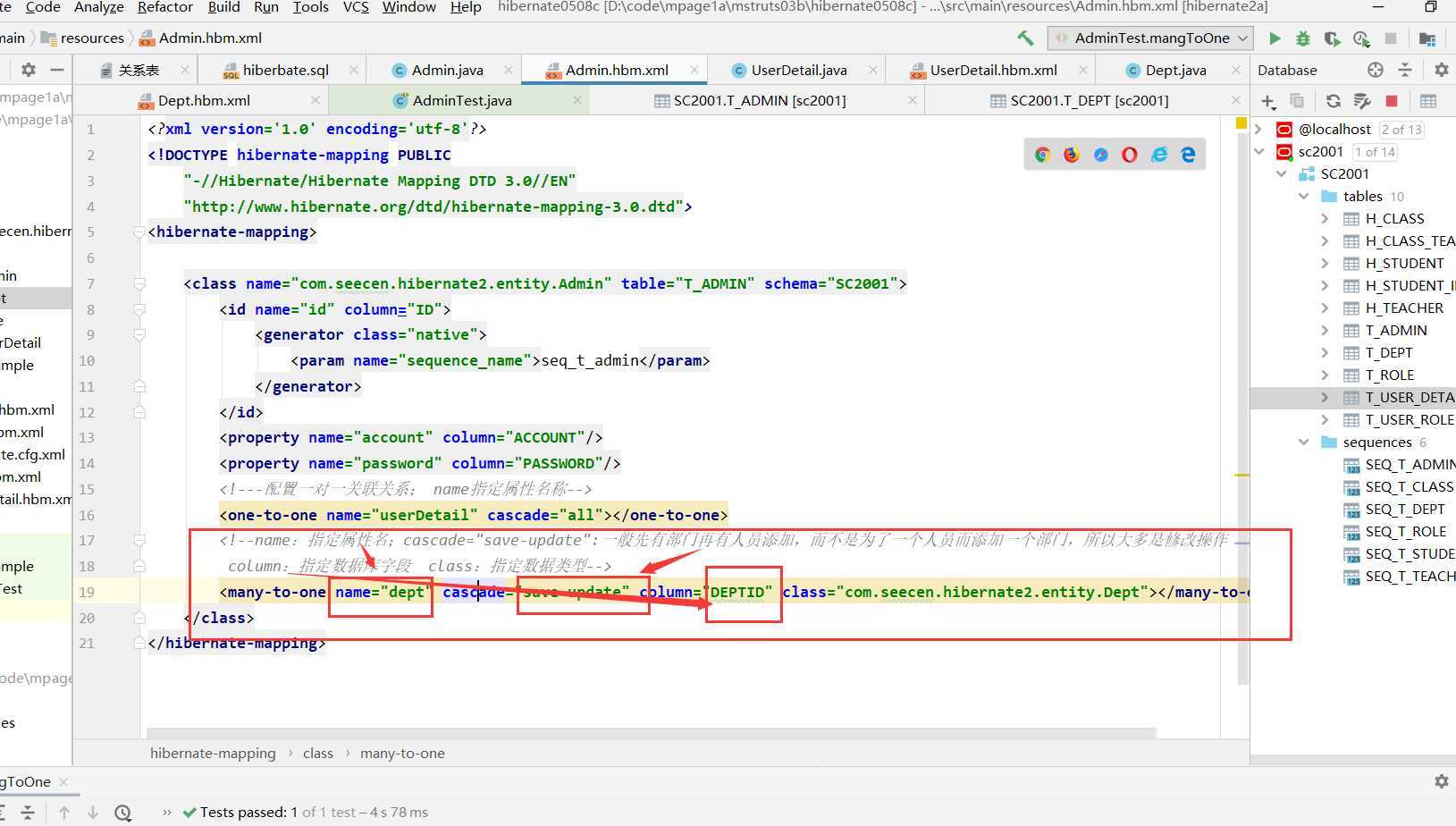Viewport: 1456px width, 826px height.
Task: Click line number 19 in the gutter
Action: pyautogui.click(x=87, y=592)
